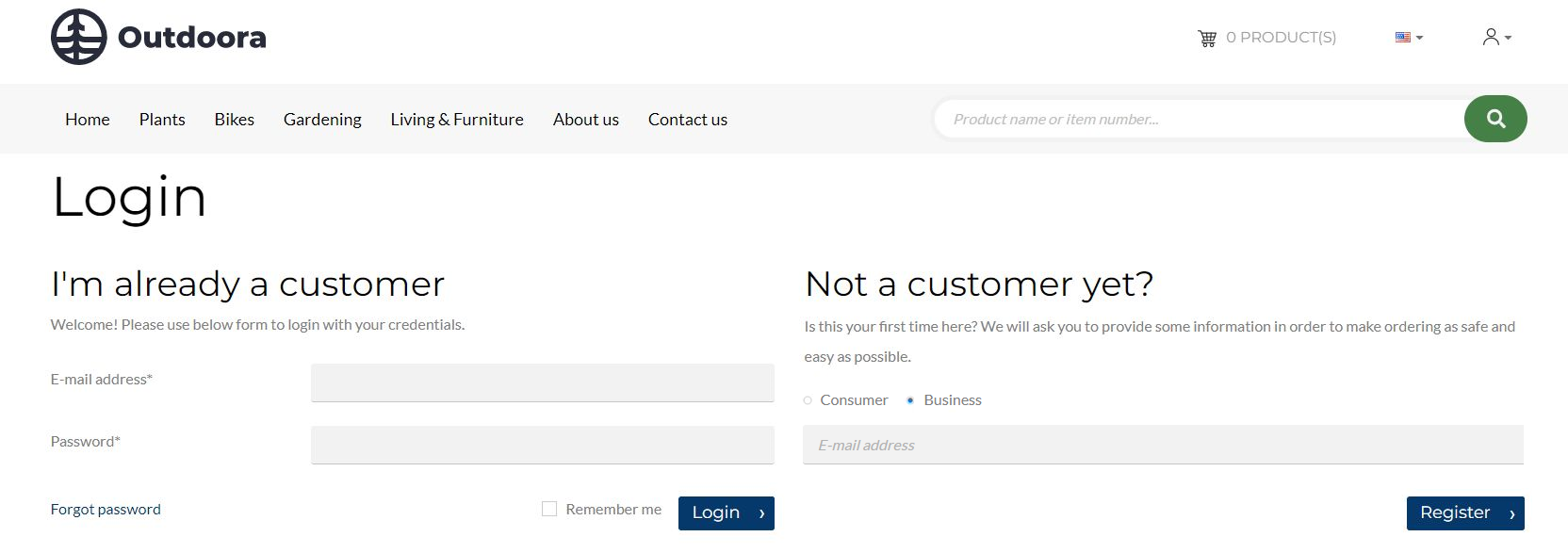Click the Register button

click(x=1465, y=513)
